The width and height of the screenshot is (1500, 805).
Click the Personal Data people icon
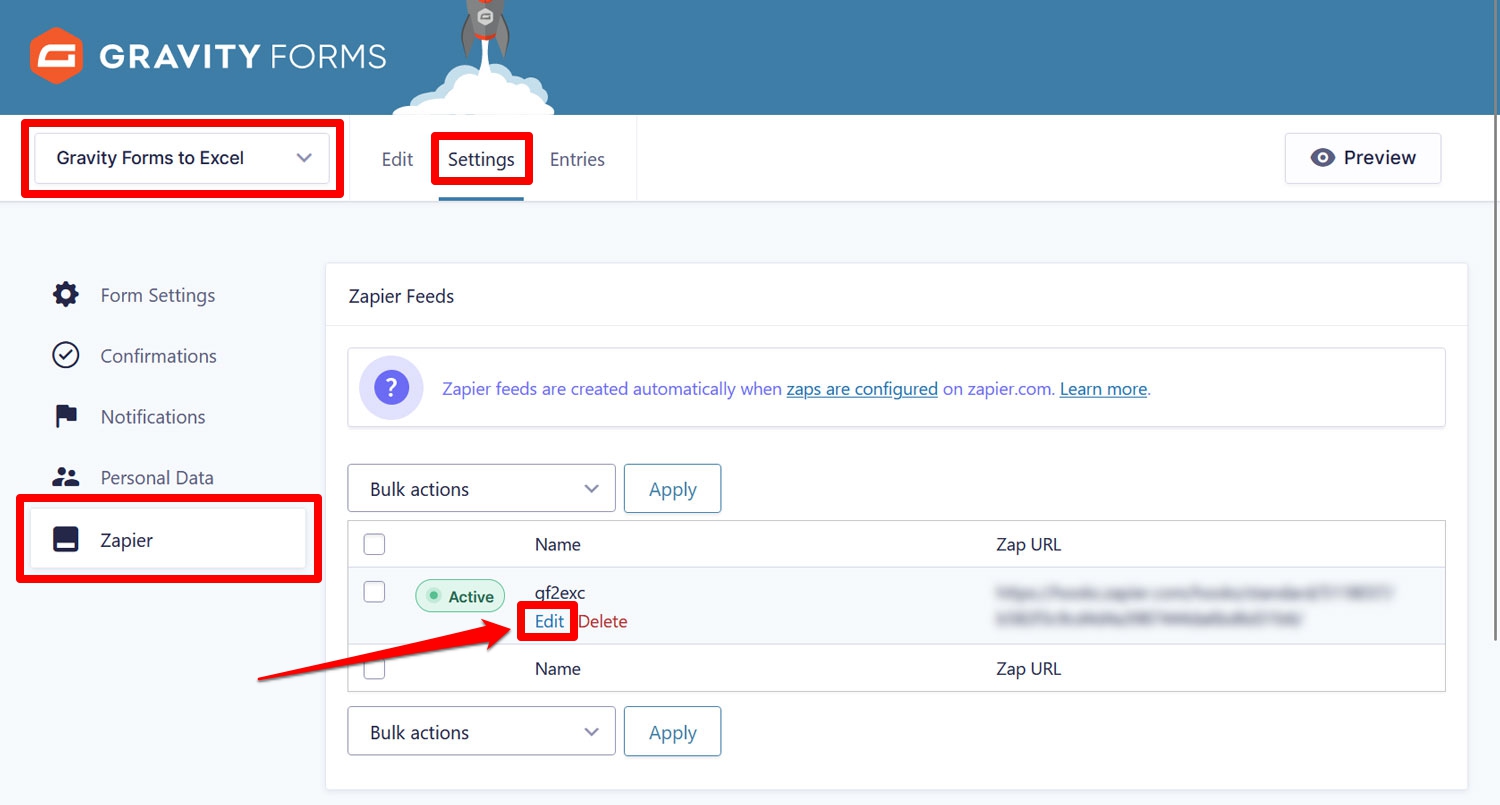click(x=66, y=478)
